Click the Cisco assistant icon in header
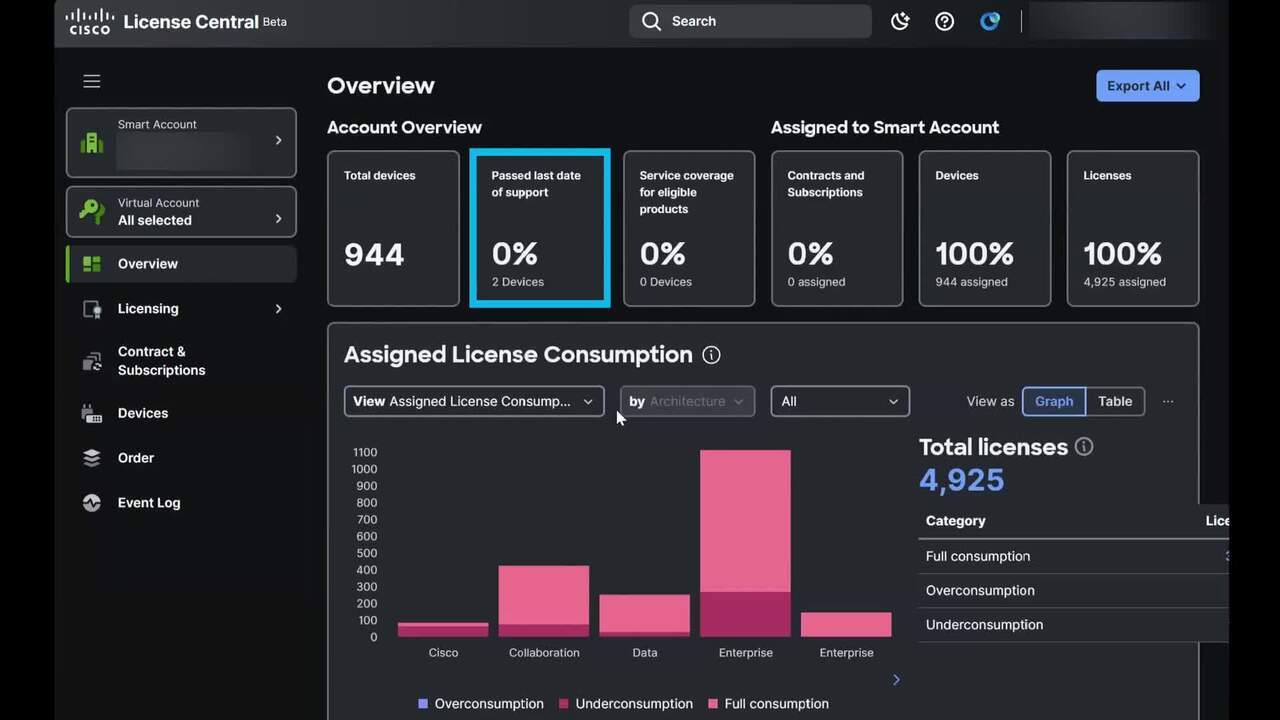Screen dimensions: 1280x720 point(990,21)
